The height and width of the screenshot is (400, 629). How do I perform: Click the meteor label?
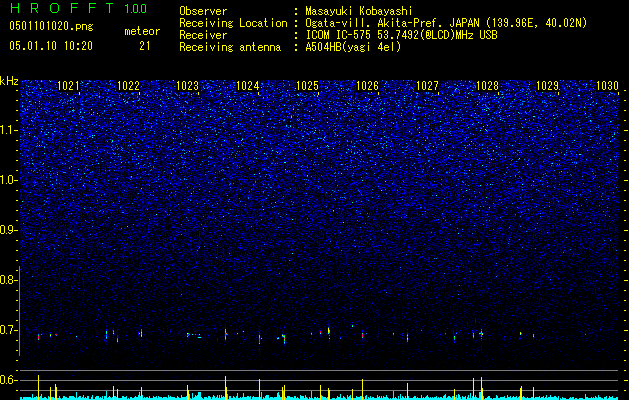142,31
